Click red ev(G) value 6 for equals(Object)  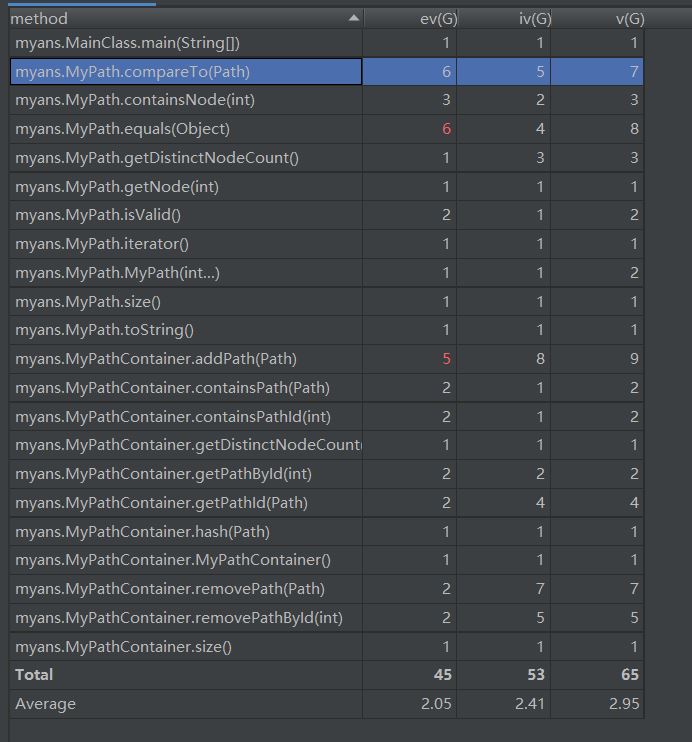point(446,129)
